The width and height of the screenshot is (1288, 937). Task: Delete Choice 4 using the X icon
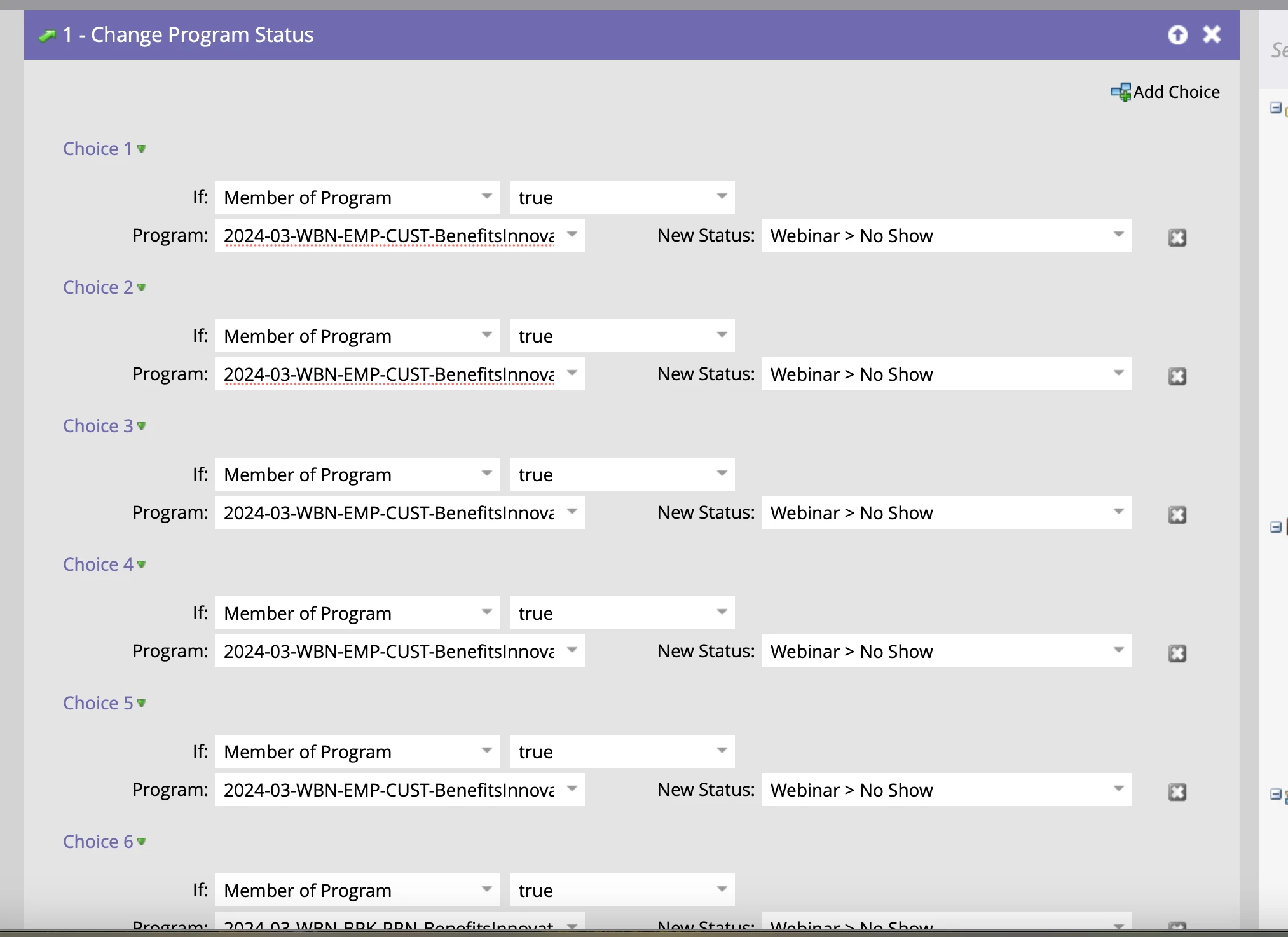(x=1177, y=653)
